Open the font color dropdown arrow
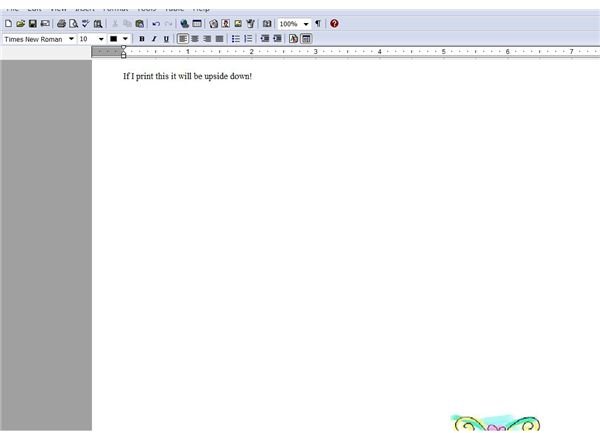This screenshot has height=433, width=600. point(125,39)
